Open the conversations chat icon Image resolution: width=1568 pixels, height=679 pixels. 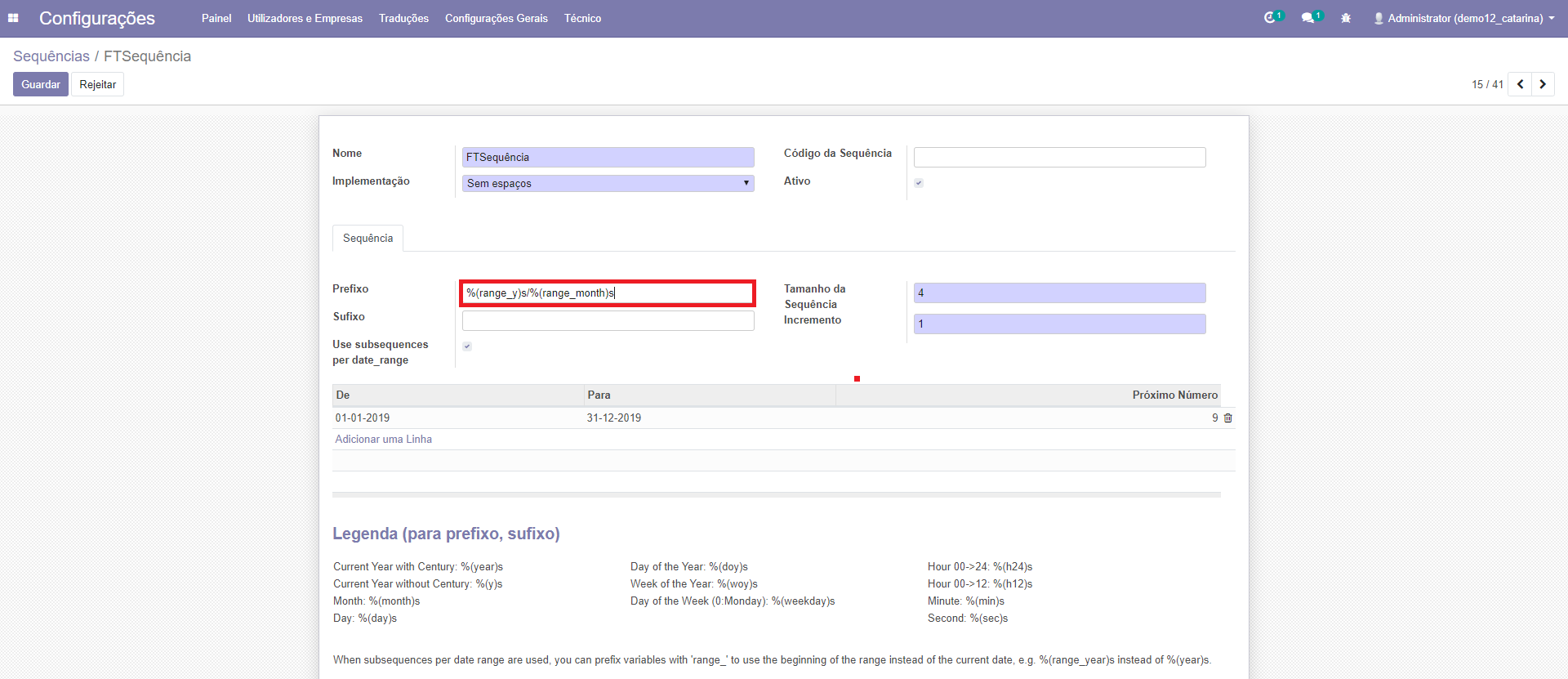(x=1307, y=18)
